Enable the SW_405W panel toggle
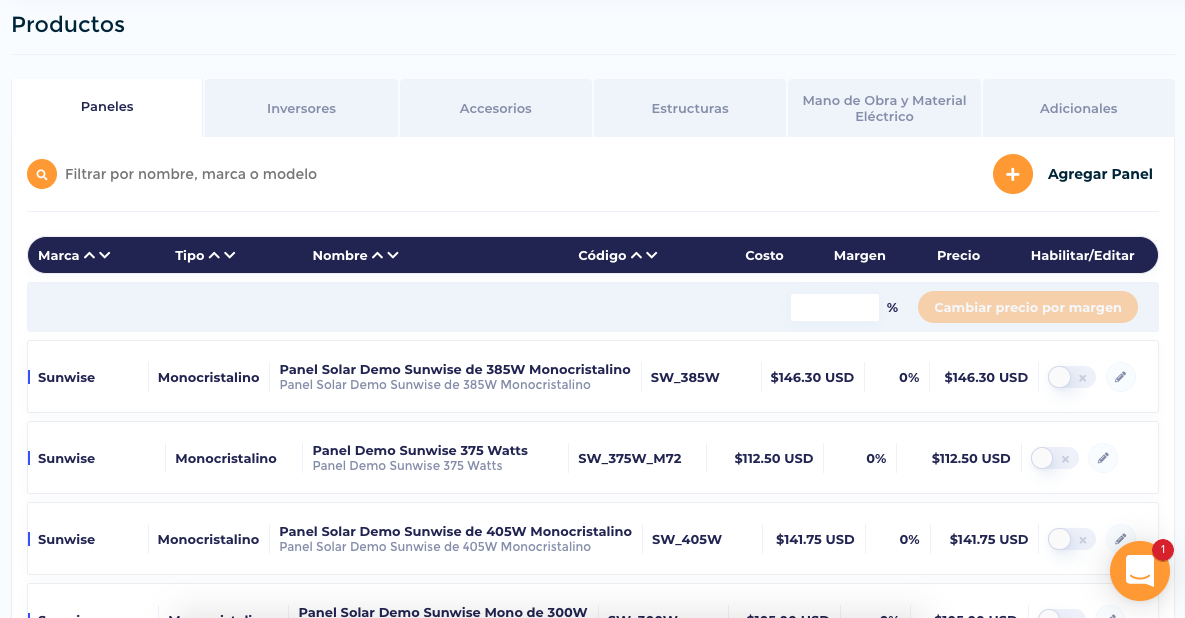Screen dimensions: 1185x618 [x=1071, y=539]
